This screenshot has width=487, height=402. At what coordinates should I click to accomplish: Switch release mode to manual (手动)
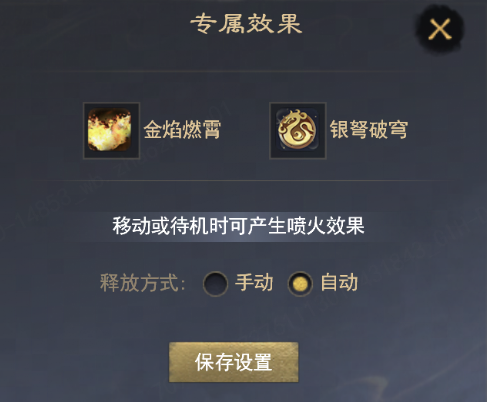click(215, 284)
